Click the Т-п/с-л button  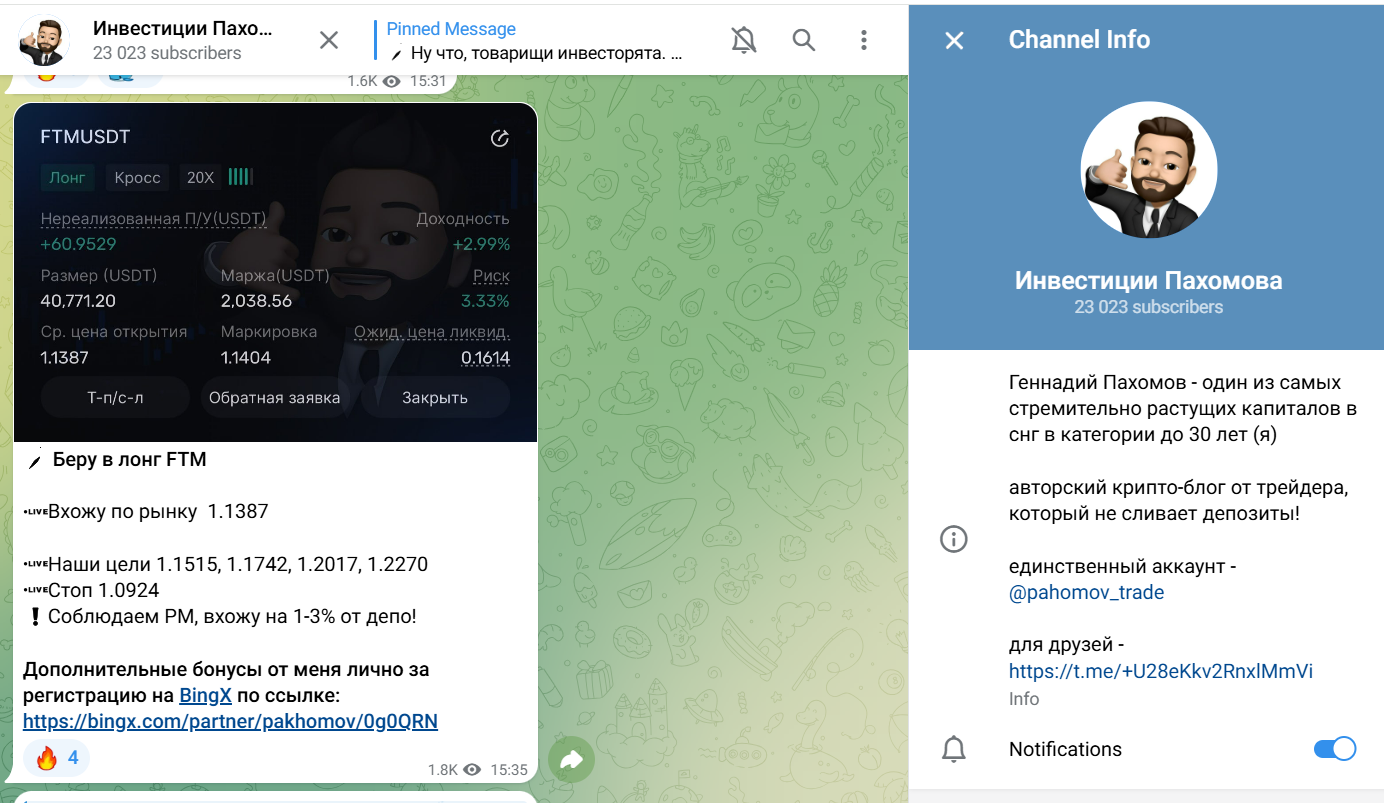point(115,397)
